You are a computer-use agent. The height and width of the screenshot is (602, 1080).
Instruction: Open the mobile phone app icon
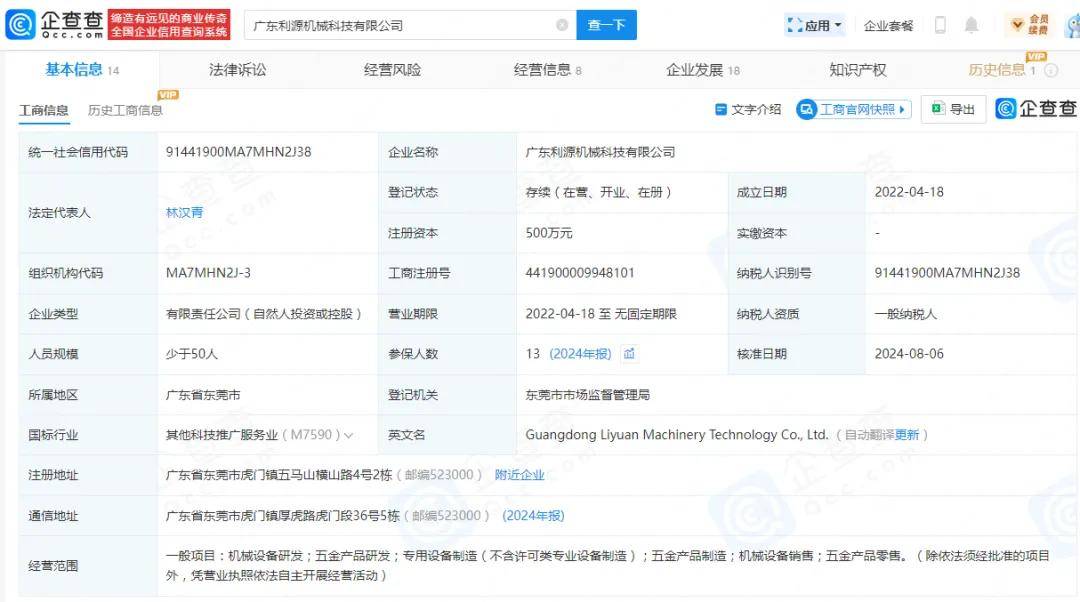pyautogui.click(x=940, y=25)
